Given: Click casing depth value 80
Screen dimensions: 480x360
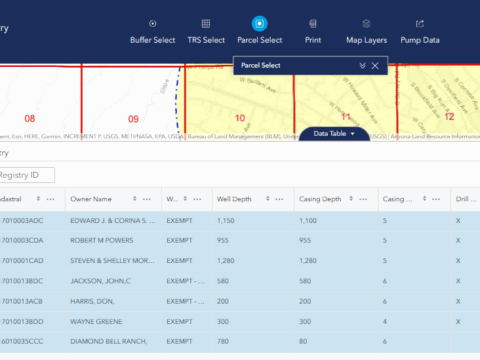Looking at the screenshot, I should tap(303, 341).
